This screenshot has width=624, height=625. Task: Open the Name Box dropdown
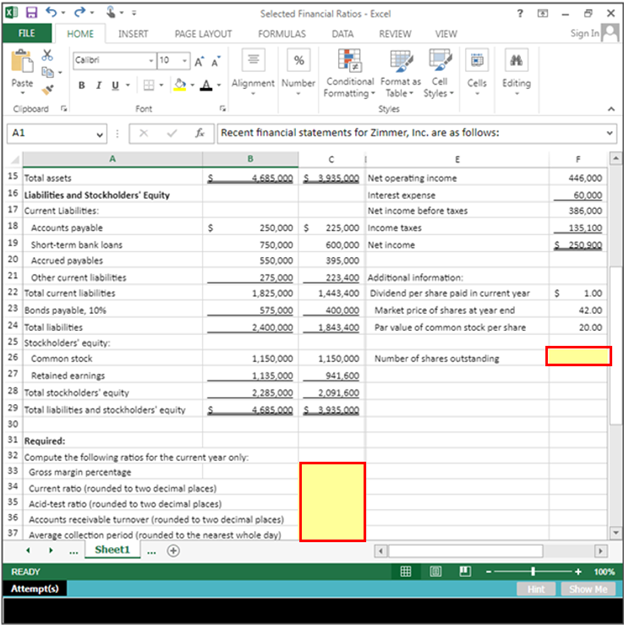tap(99, 134)
